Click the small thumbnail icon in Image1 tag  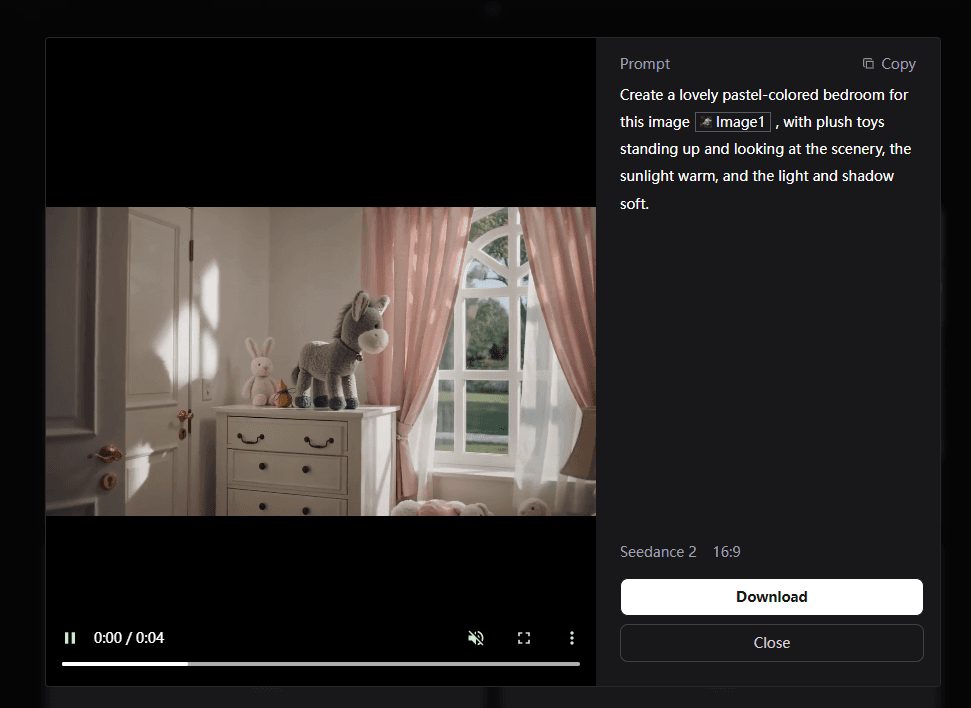(706, 122)
